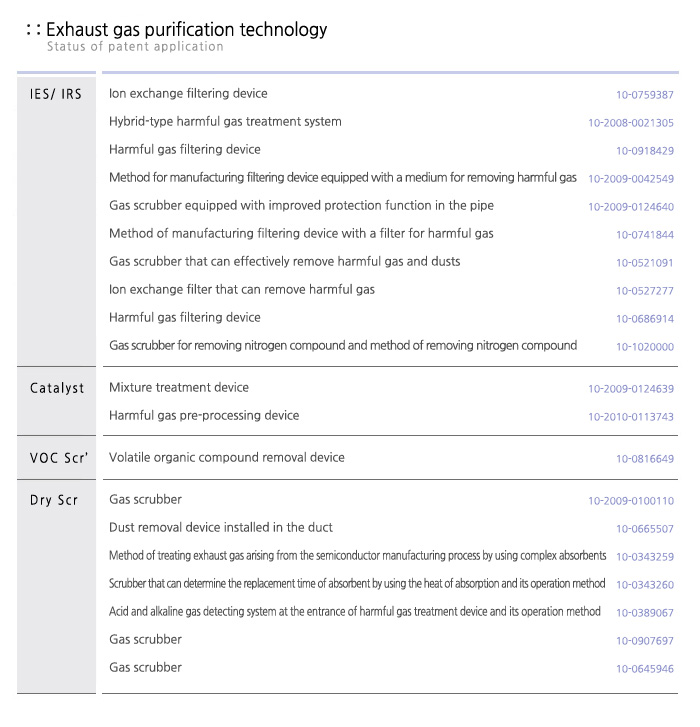Click patent number 10-0389067
The width and height of the screenshot is (700, 727).
pos(644,613)
